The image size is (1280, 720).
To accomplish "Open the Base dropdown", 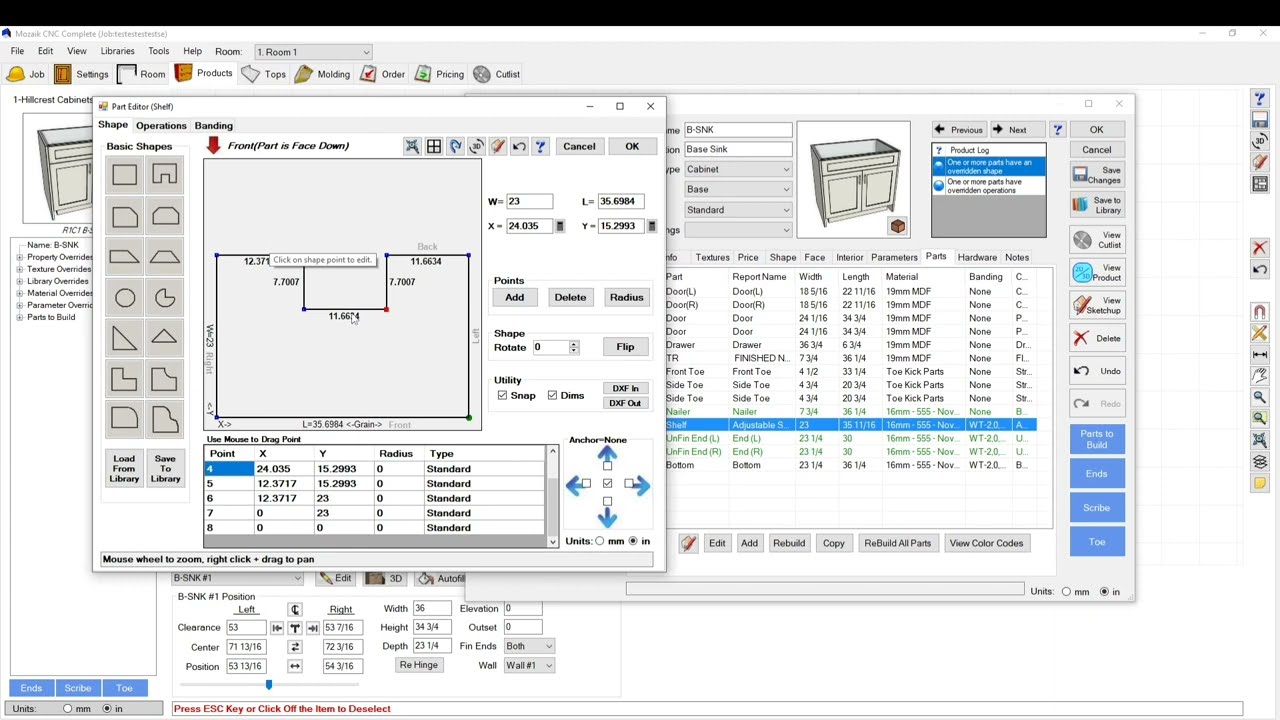I will [x=738, y=189].
